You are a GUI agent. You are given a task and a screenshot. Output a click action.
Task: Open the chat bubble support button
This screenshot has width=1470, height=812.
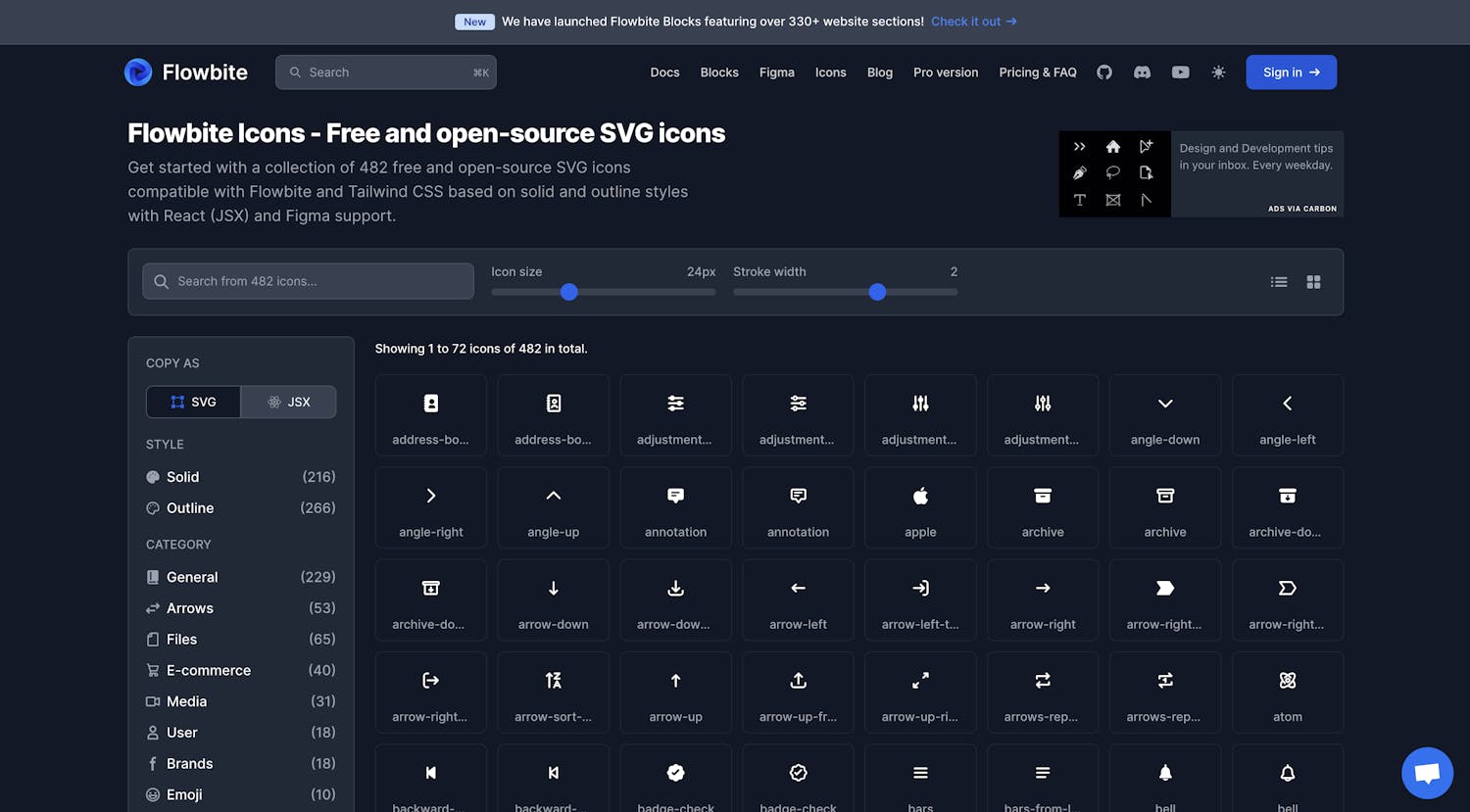tap(1427, 773)
